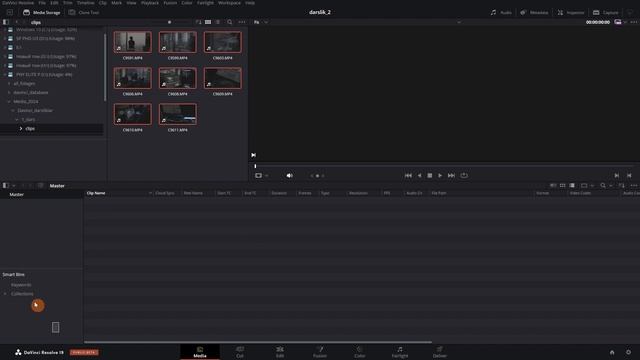
Task: Set mark out point in viewer
Action: 629,176
